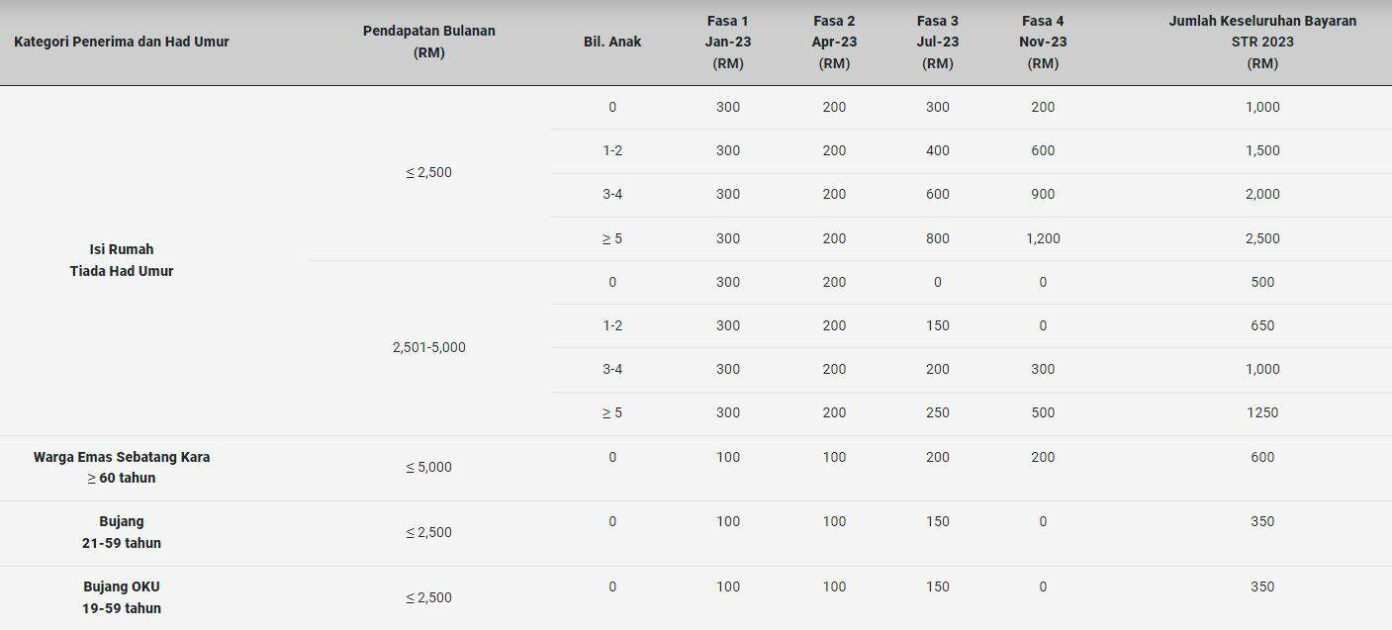This screenshot has height=630, width=1392.
Task: Click the 'Fasa 2 Apr-23' column header
Action: (x=834, y=42)
